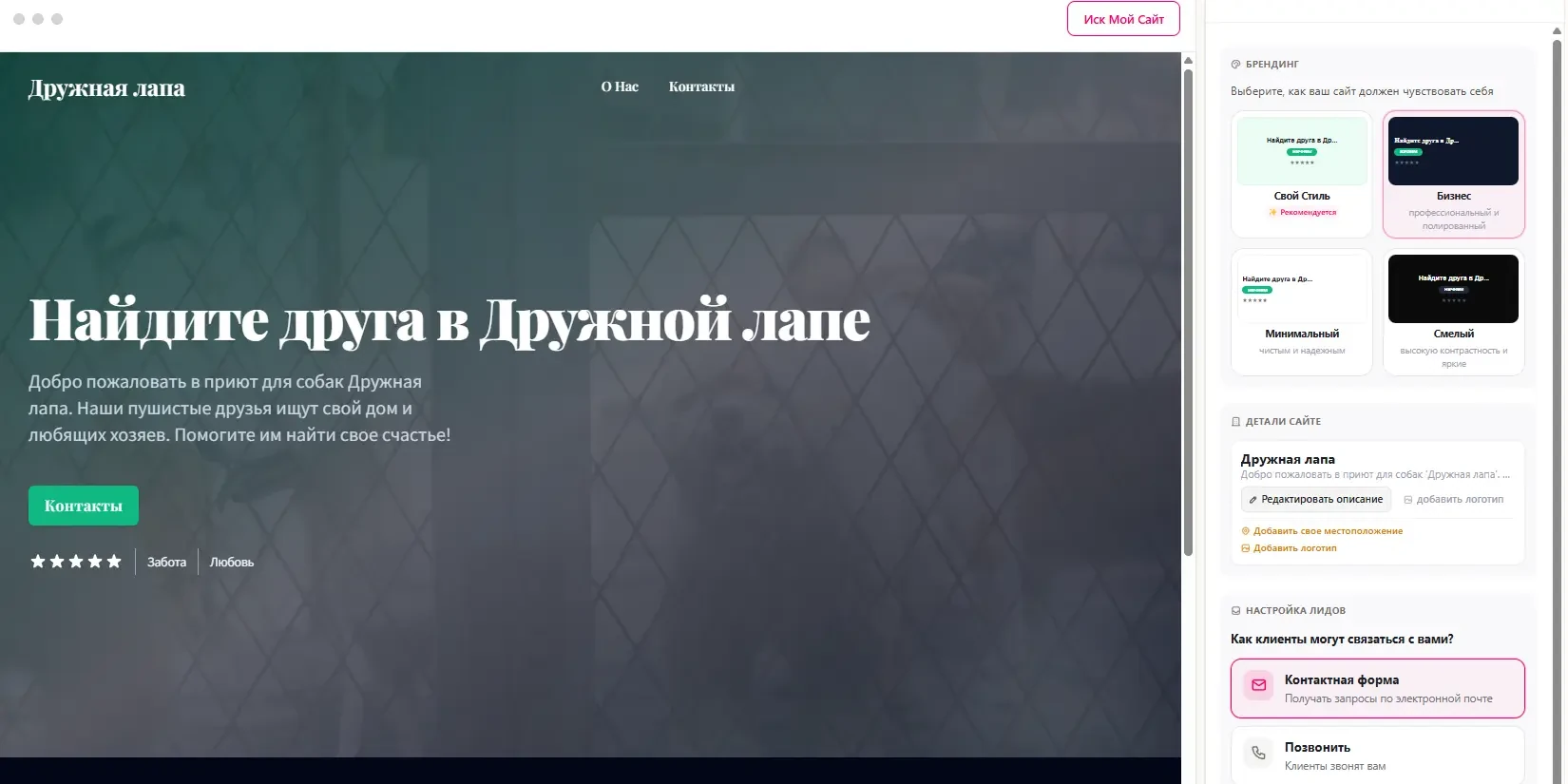1568x784 pixels.
Task: Click the orange image icon beside Добавить логотип
Action: tap(1246, 548)
